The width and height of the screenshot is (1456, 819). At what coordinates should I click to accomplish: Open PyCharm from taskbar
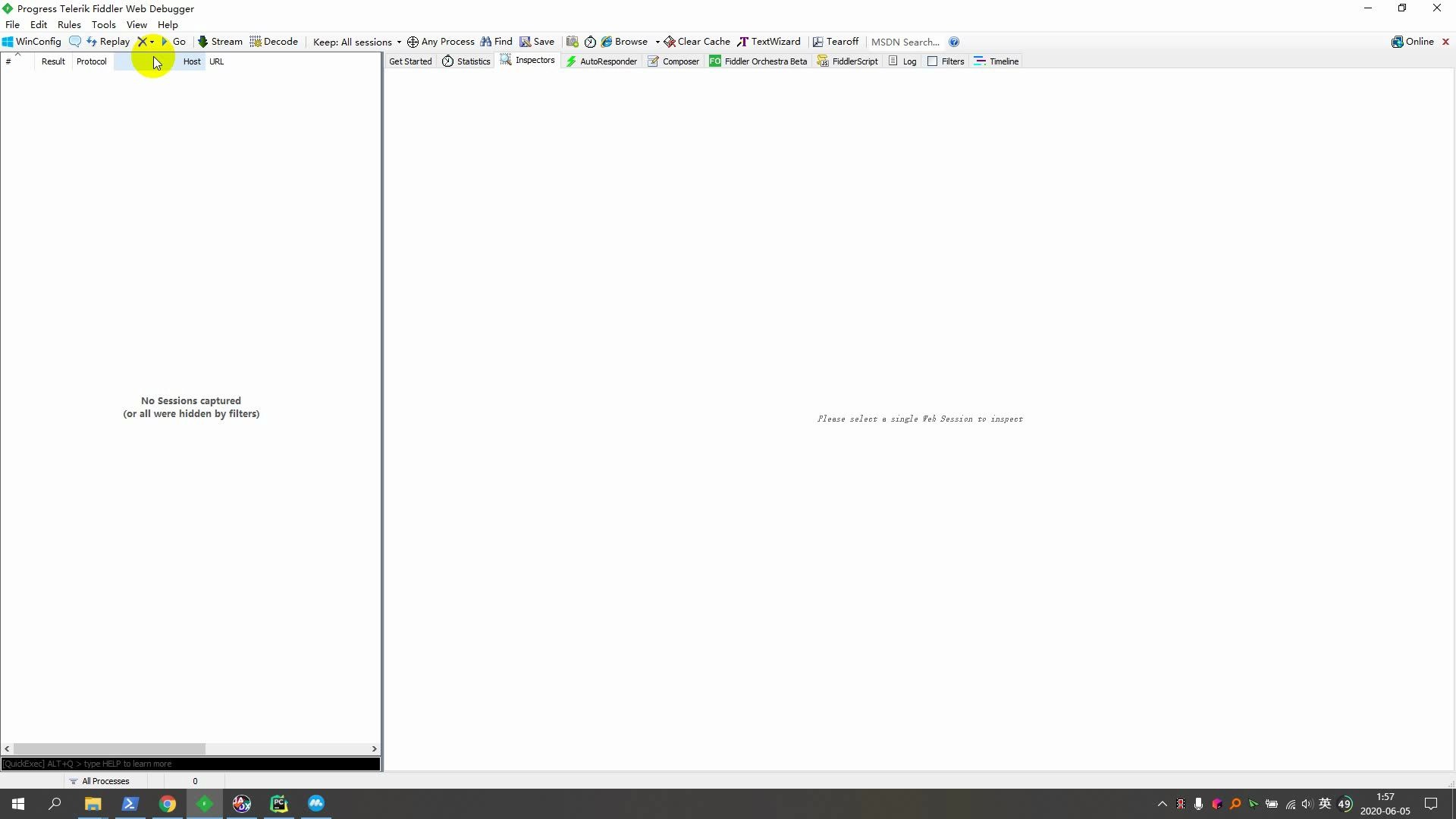pyautogui.click(x=279, y=804)
